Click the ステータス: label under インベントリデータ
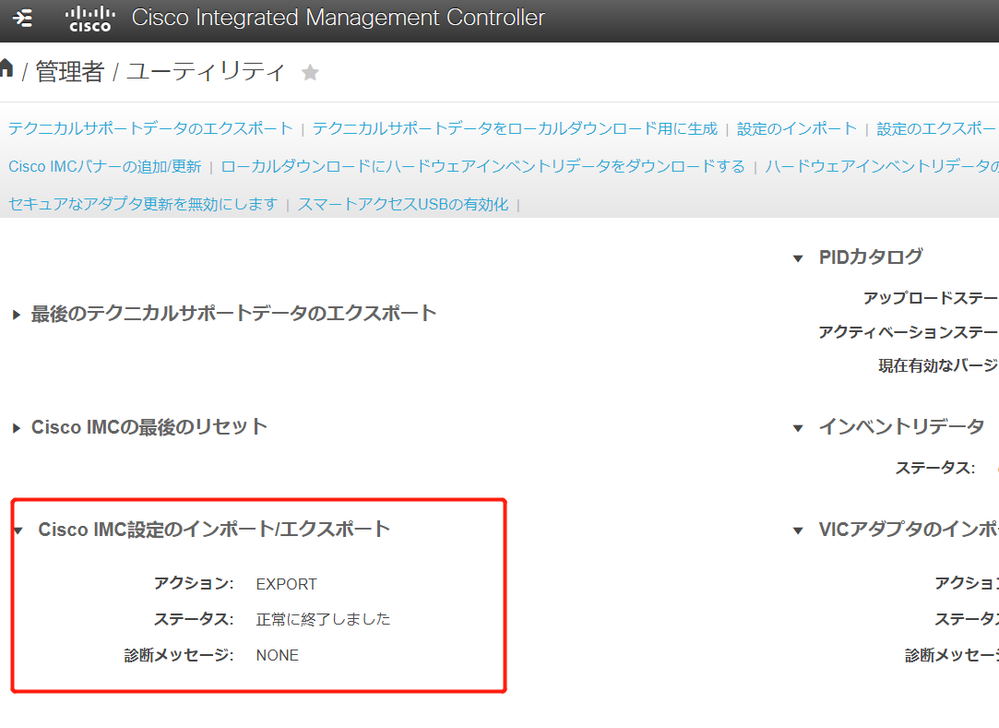This screenshot has height=728, width=999. pyautogui.click(x=935, y=468)
